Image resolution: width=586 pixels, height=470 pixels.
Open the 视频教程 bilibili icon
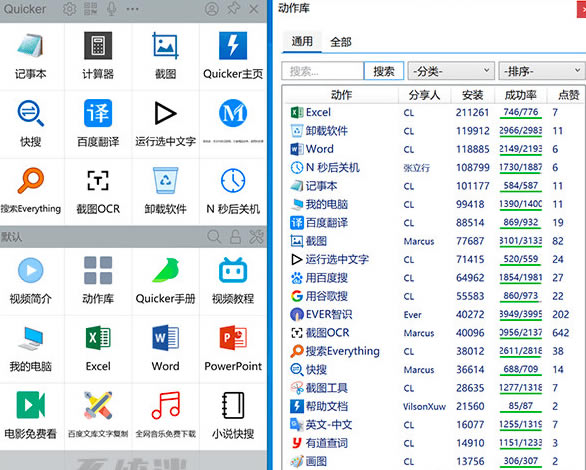(233, 270)
